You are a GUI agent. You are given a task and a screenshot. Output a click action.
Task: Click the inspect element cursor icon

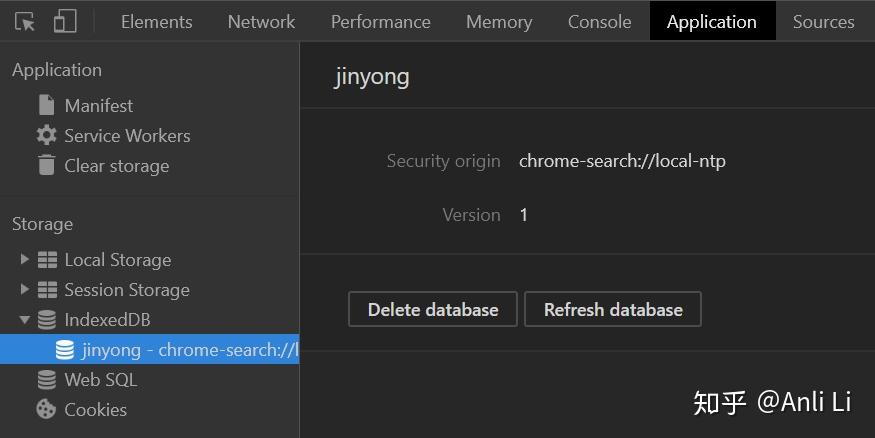coord(25,21)
